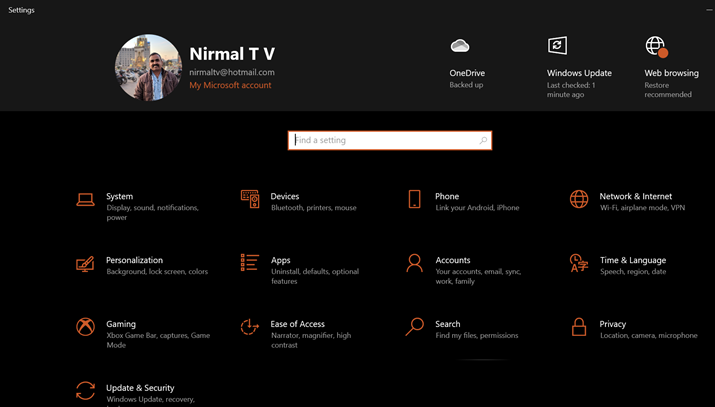This screenshot has width=715, height=407.
Task: Select the Apps list icon
Action: click(x=250, y=263)
